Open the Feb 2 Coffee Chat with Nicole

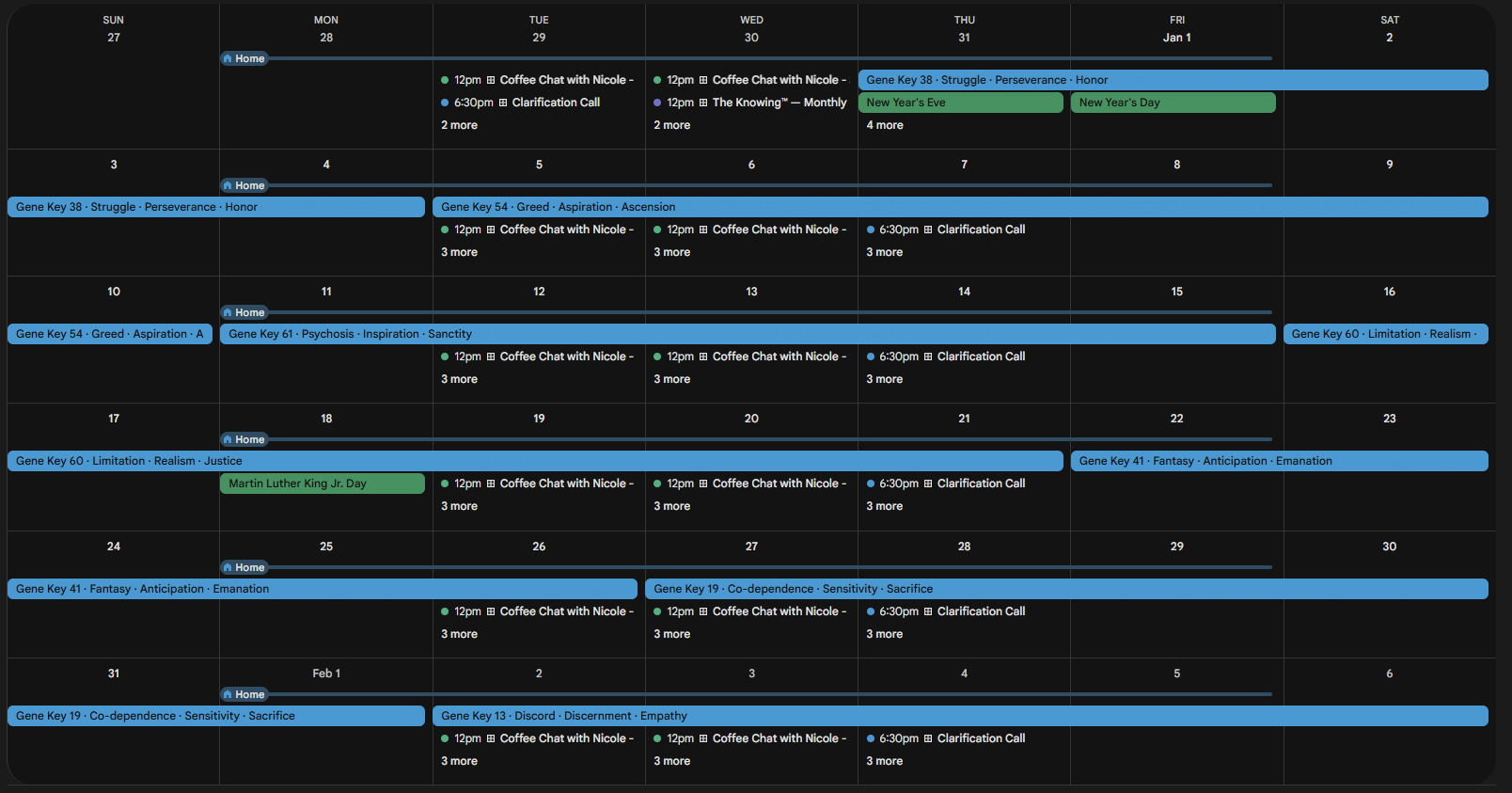pyautogui.click(x=539, y=738)
